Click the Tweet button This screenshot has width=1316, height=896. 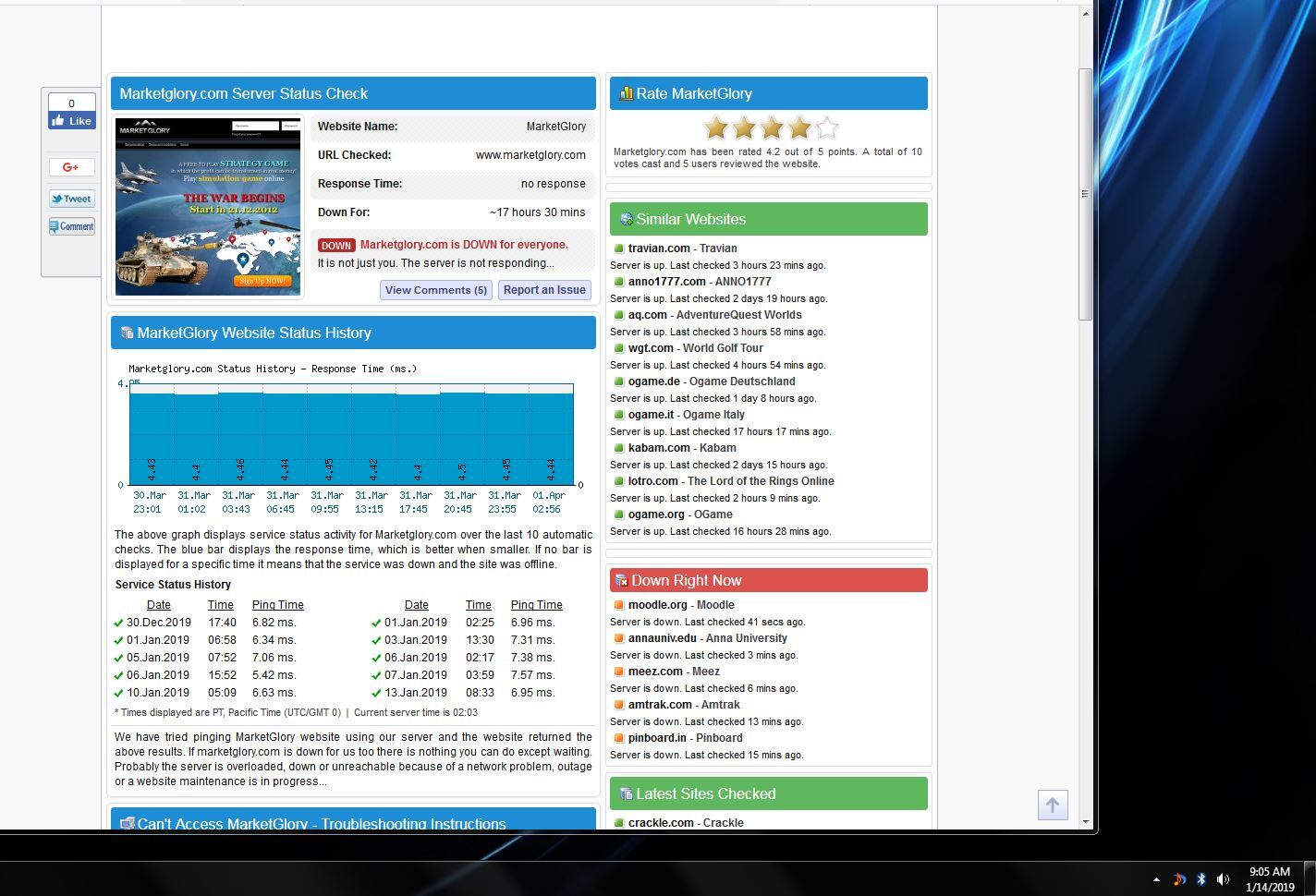tap(72, 199)
